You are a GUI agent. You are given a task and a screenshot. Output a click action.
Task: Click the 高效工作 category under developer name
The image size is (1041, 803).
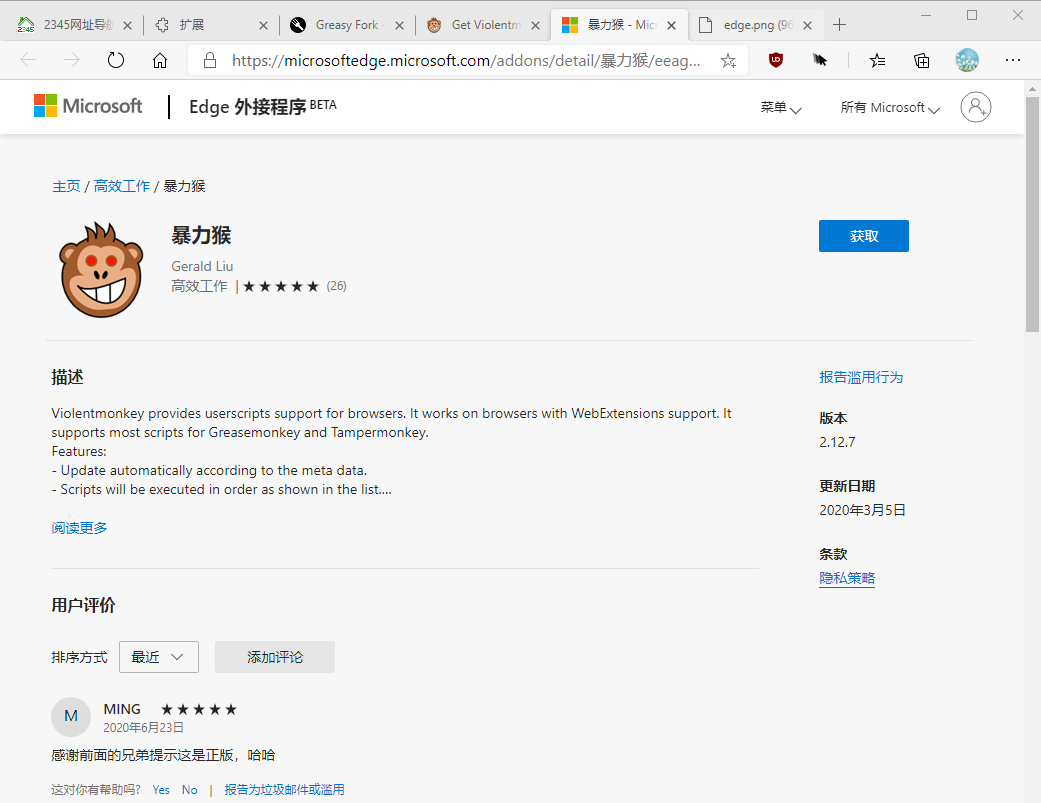(199, 287)
